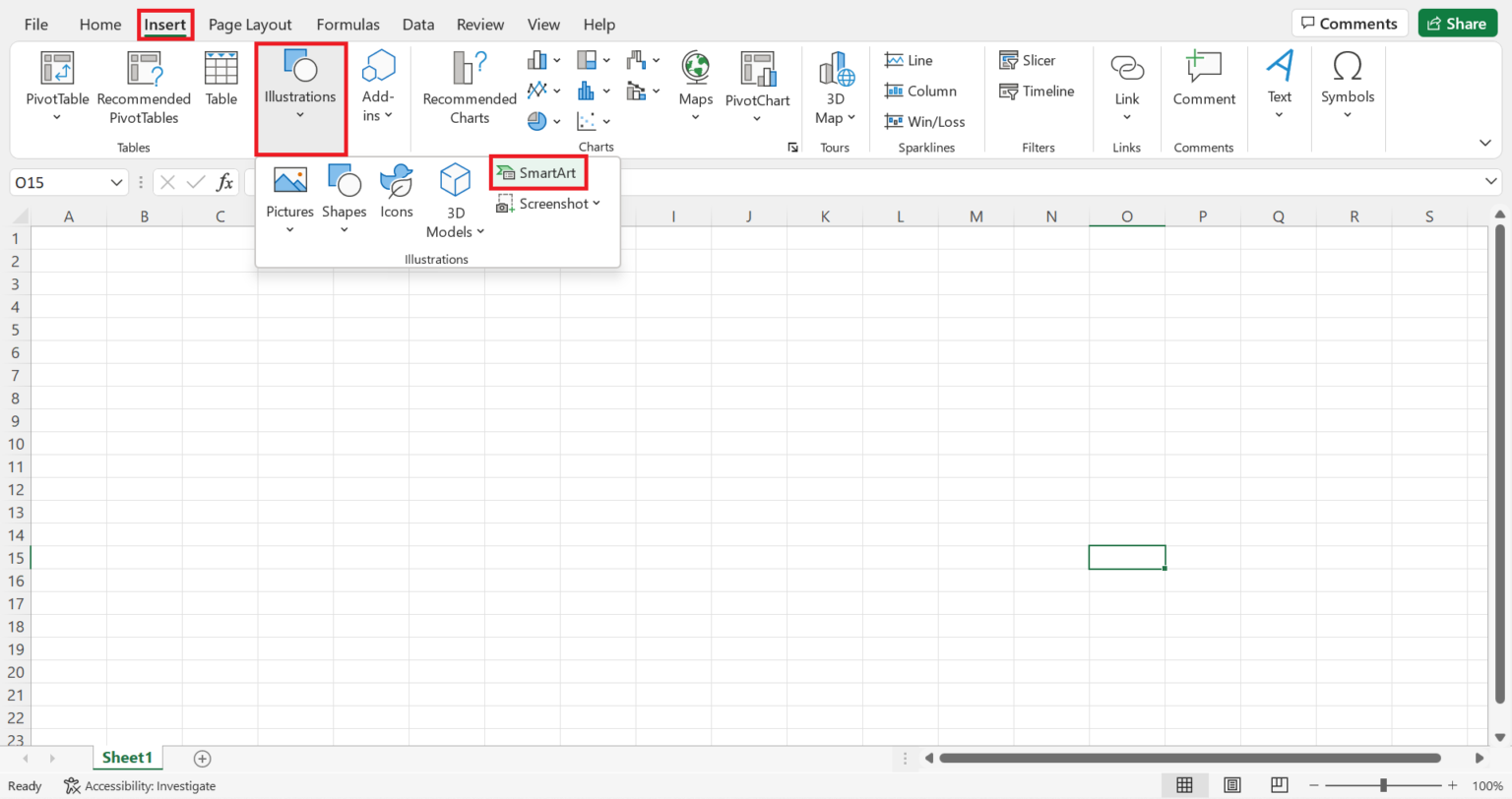Click the green Share button
1512x799 pixels.
(1457, 23)
